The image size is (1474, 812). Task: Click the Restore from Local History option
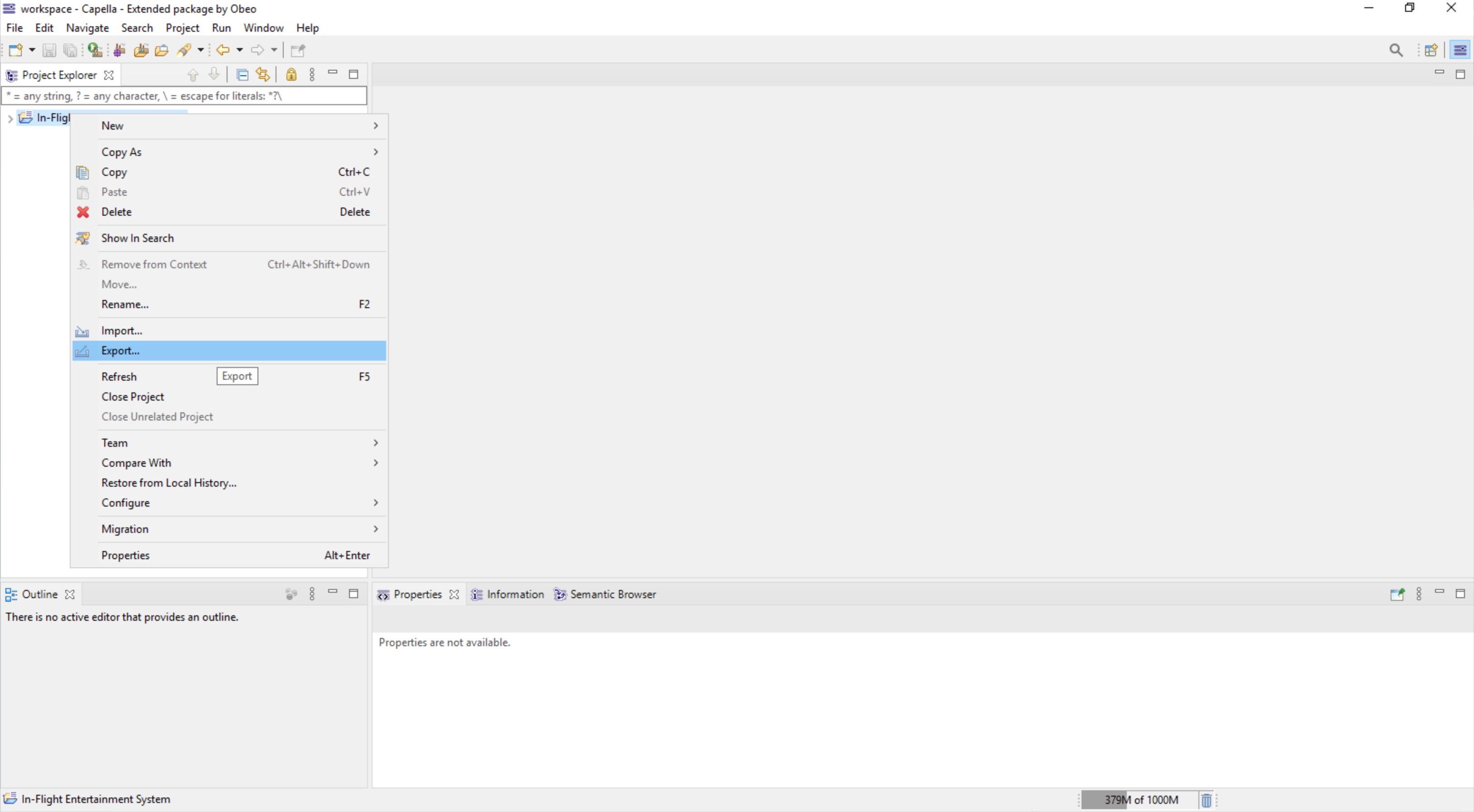click(x=168, y=483)
